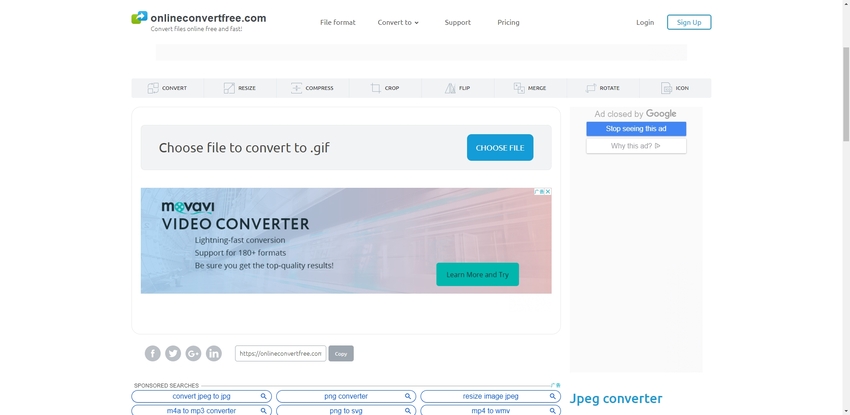
Task: Click Login link
Action: (645, 23)
